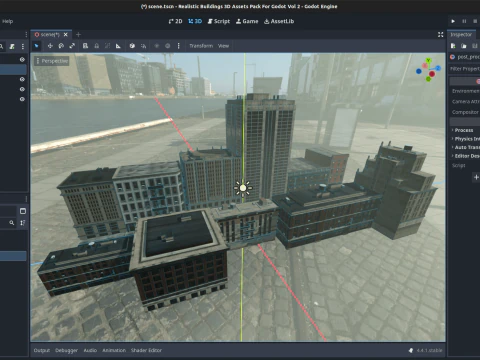Open the Debugger bottom panel

pos(66,350)
